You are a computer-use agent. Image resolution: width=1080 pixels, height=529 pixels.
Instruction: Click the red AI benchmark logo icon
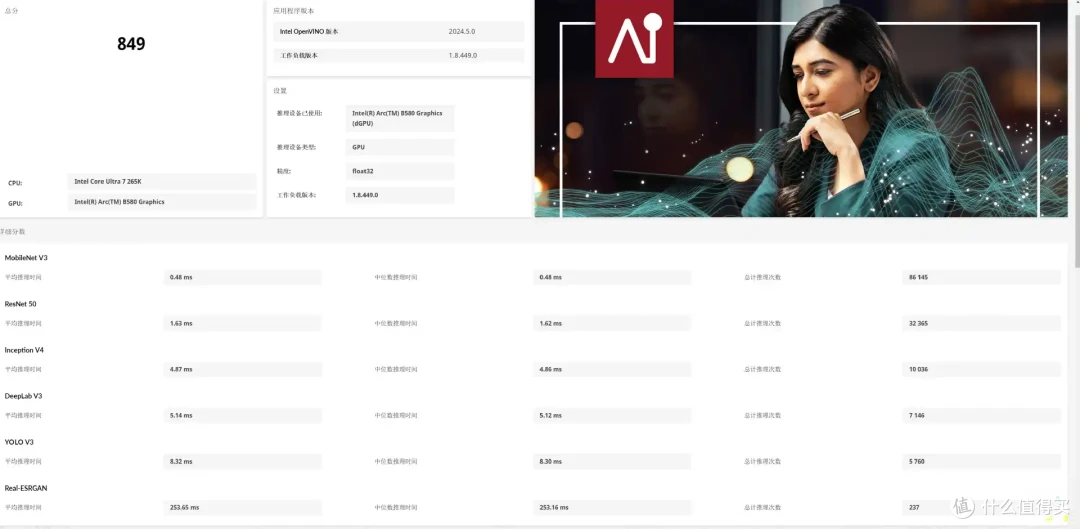(634, 38)
